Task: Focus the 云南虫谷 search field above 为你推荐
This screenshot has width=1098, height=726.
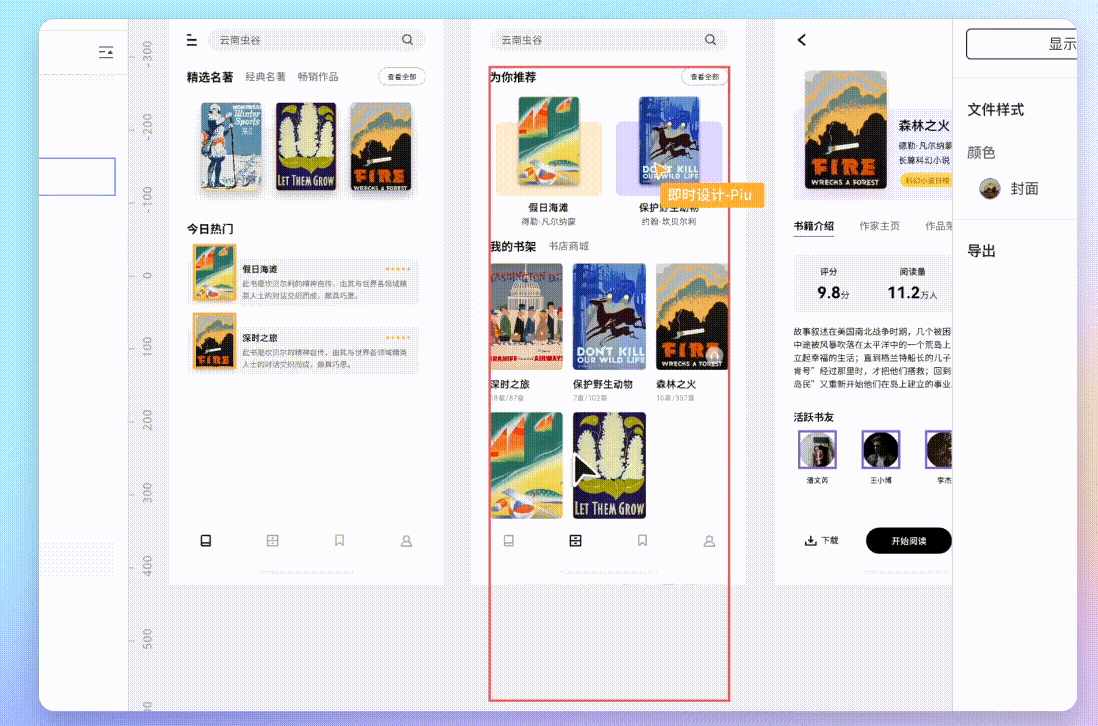Action: [x=608, y=40]
